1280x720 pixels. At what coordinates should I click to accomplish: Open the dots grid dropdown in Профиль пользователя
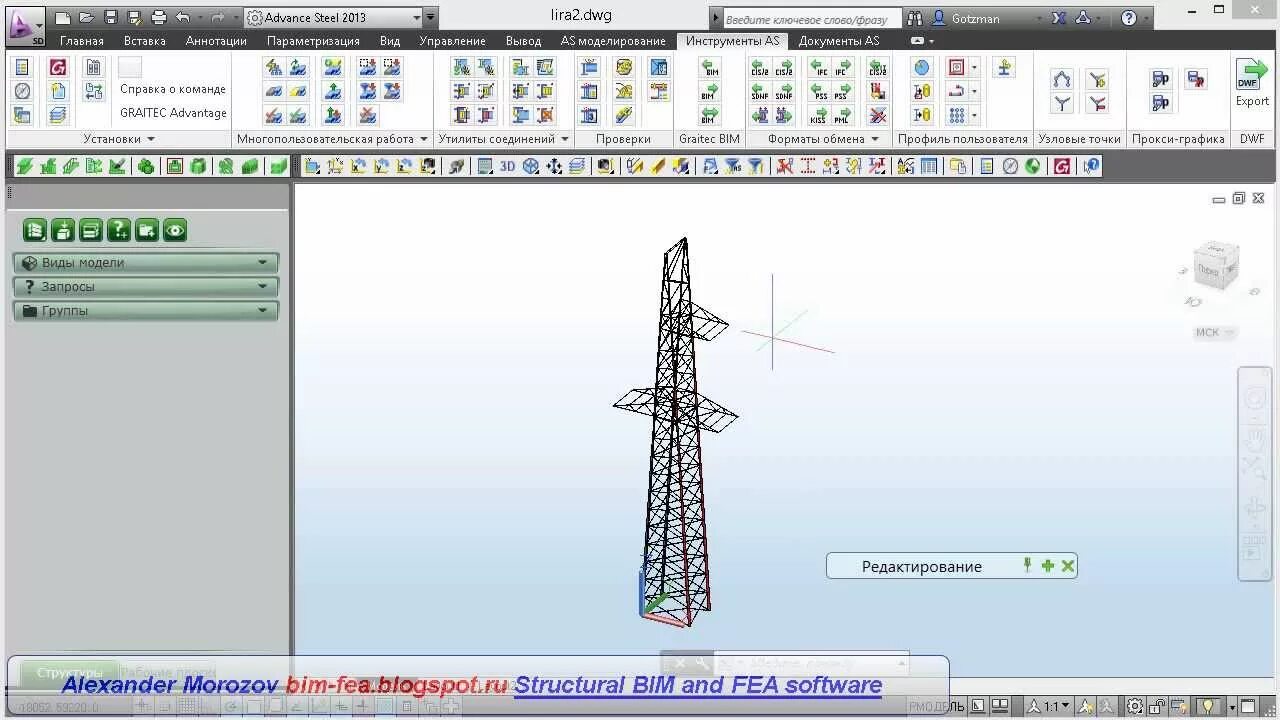pos(975,115)
